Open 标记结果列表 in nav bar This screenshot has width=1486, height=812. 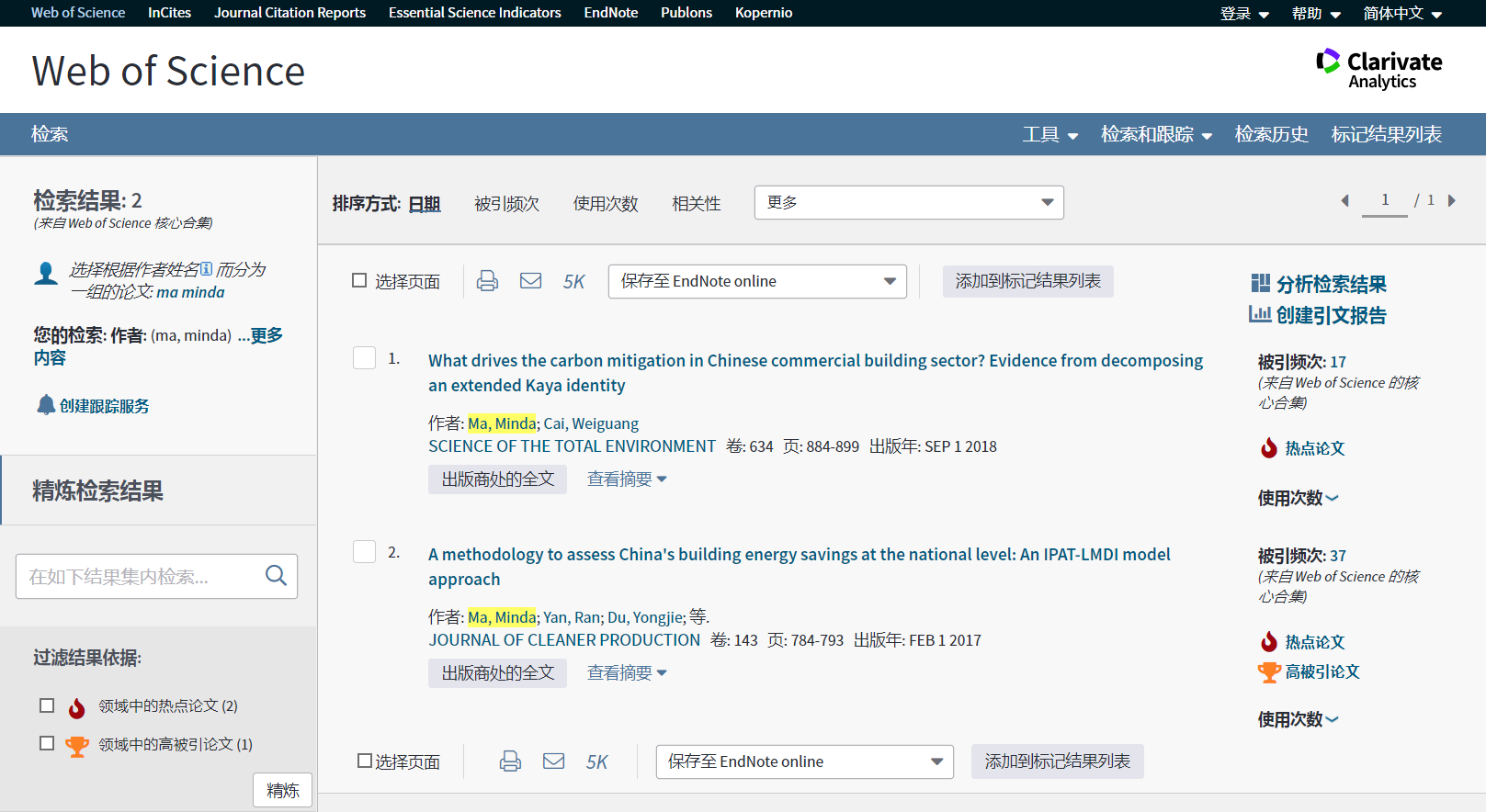pos(1386,134)
